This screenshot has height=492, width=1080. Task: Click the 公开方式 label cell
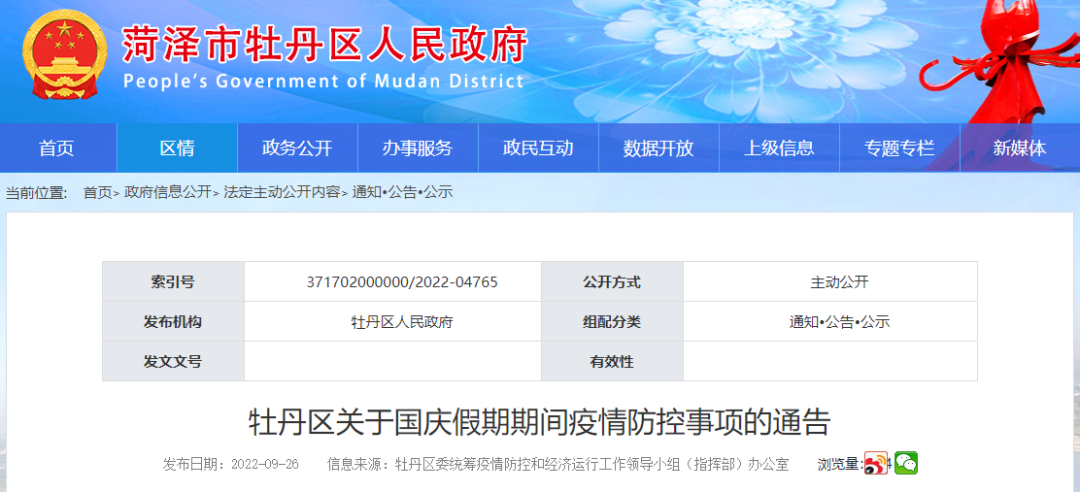pos(612,282)
